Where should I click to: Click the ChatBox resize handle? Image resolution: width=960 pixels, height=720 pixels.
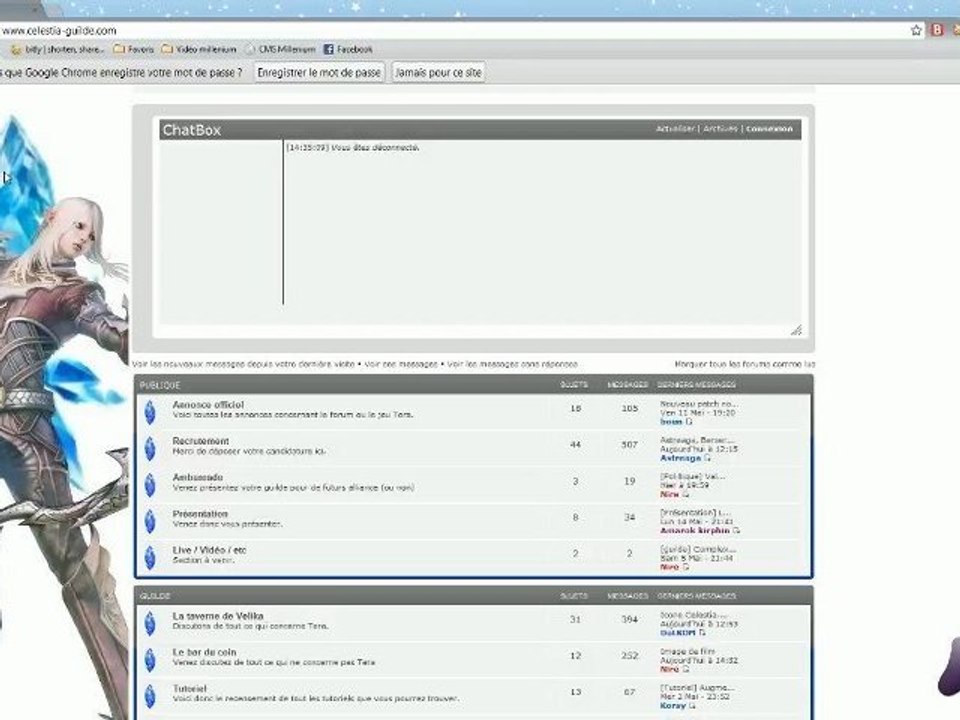click(x=796, y=330)
